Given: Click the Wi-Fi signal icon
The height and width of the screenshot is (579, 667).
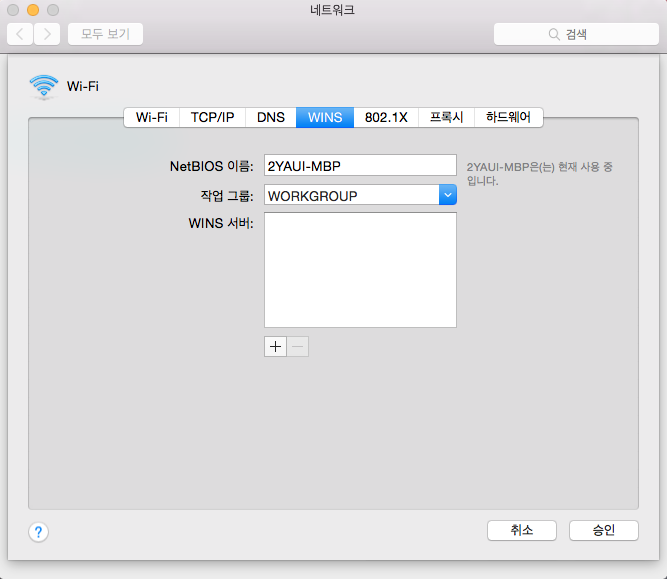Looking at the screenshot, I should (44, 87).
